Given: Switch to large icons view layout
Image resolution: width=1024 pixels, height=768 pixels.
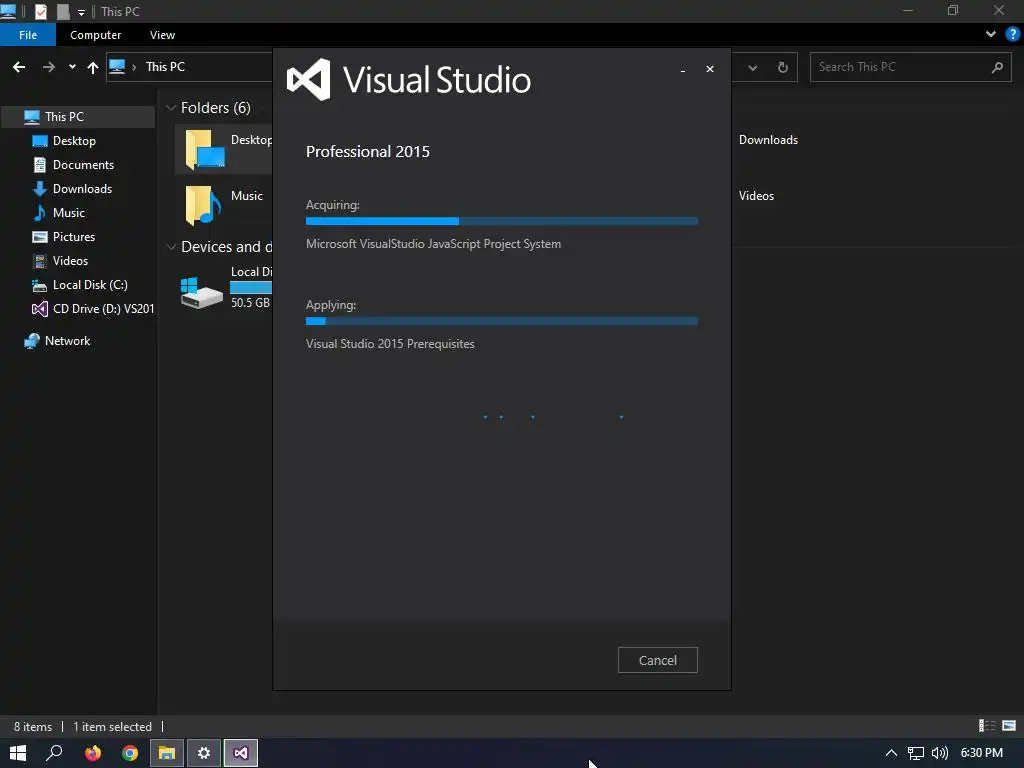Looking at the screenshot, I should click(x=1009, y=726).
